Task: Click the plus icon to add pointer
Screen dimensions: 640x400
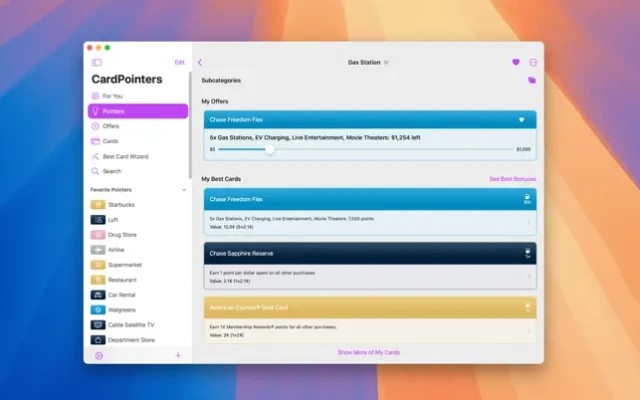Action: tap(178, 355)
